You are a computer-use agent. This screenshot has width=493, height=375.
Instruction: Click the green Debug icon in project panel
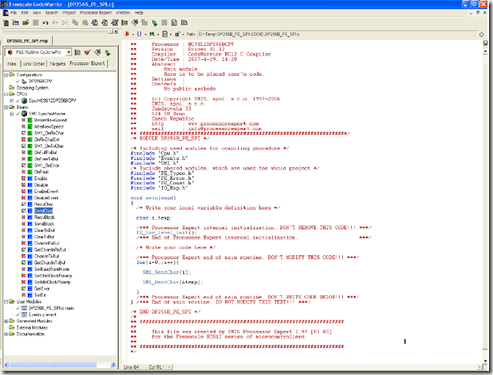107,52
